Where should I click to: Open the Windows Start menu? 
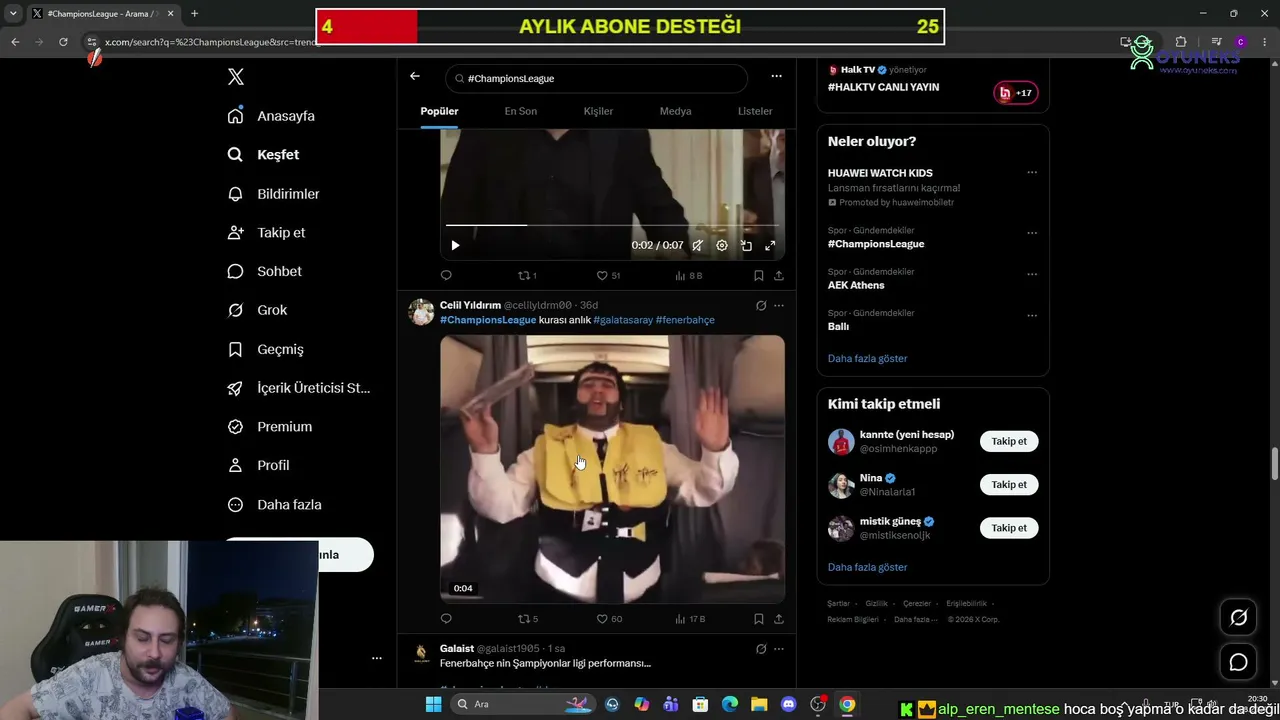point(433,704)
